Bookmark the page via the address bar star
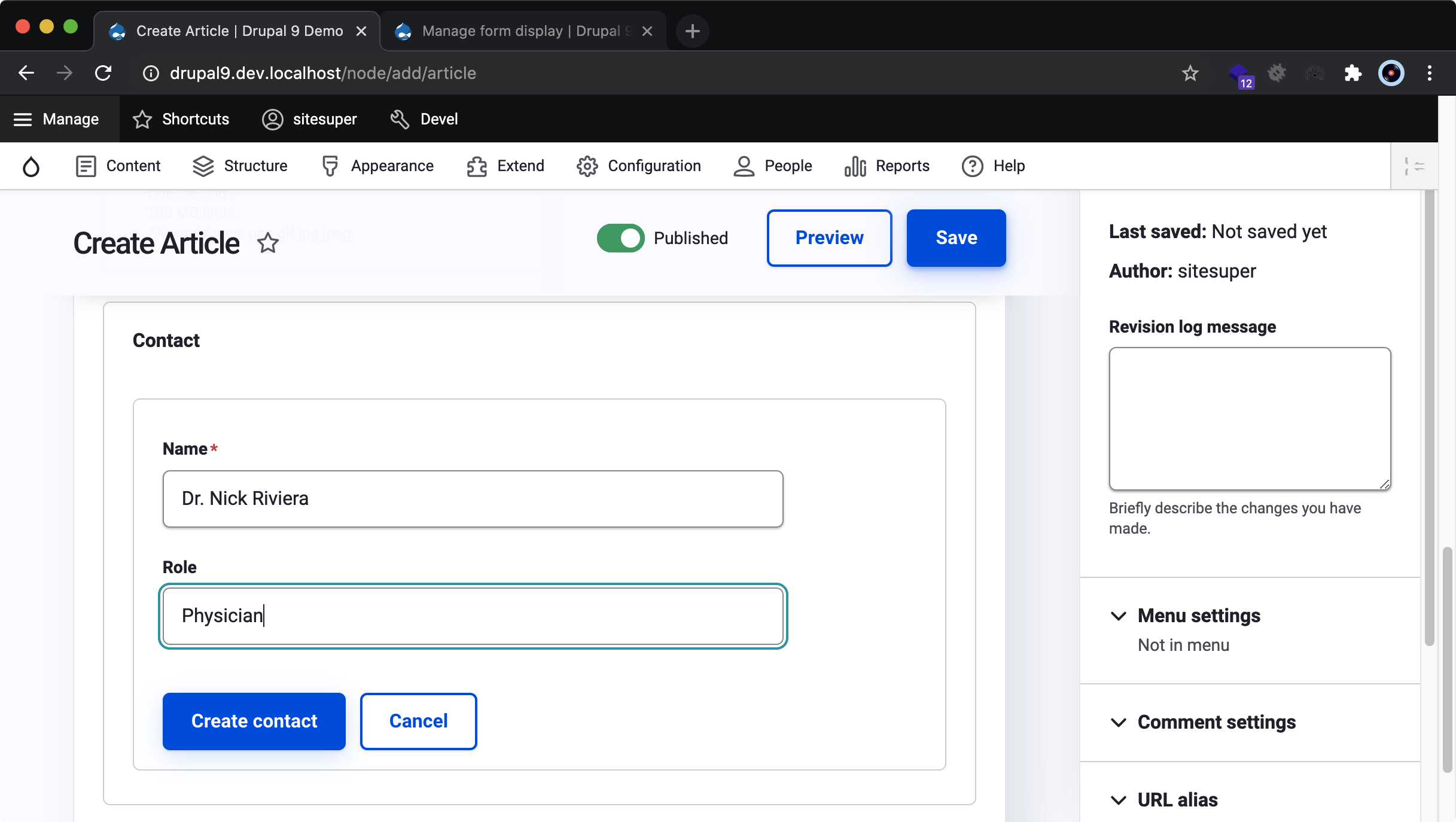This screenshot has height=822, width=1456. pyautogui.click(x=1190, y=73)
